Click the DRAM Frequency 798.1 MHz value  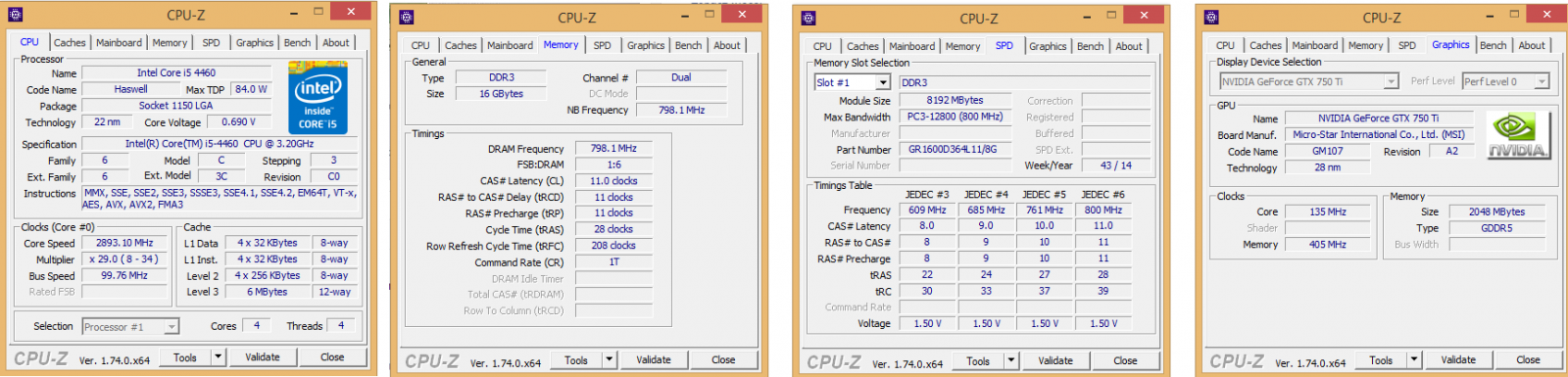tap(613, 149)
